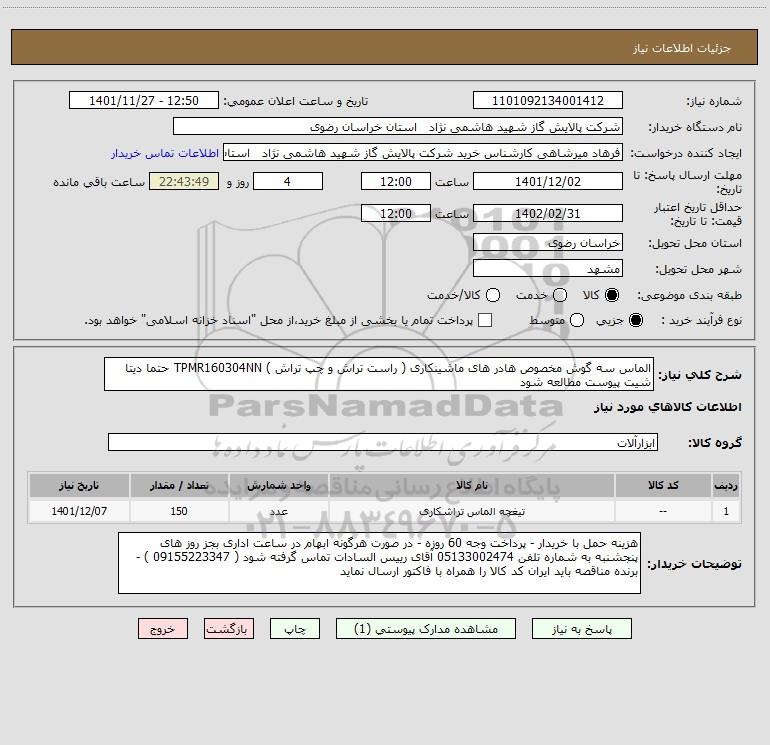770x745 pixels.
Task: Click the ردیف column header
Action: [x=726, y=485]
